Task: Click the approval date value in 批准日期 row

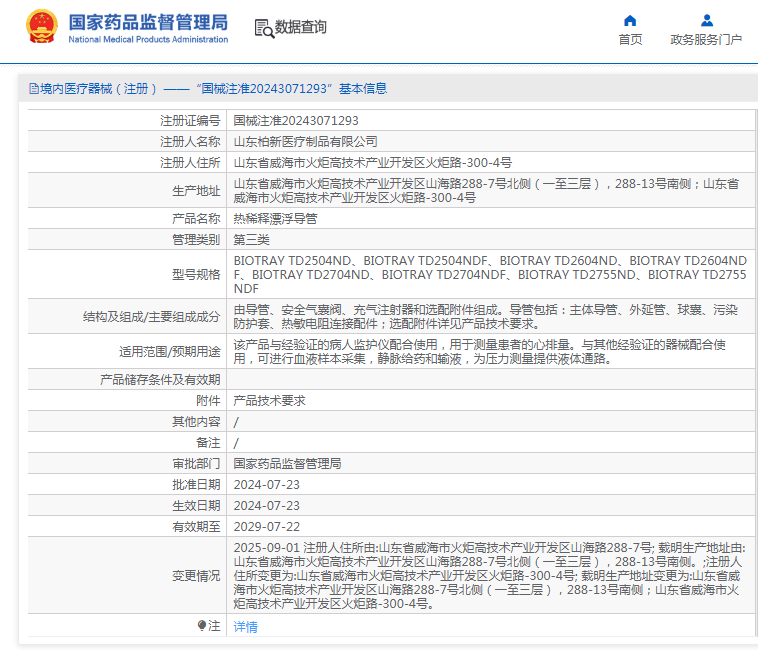Action: pos(266,484)
